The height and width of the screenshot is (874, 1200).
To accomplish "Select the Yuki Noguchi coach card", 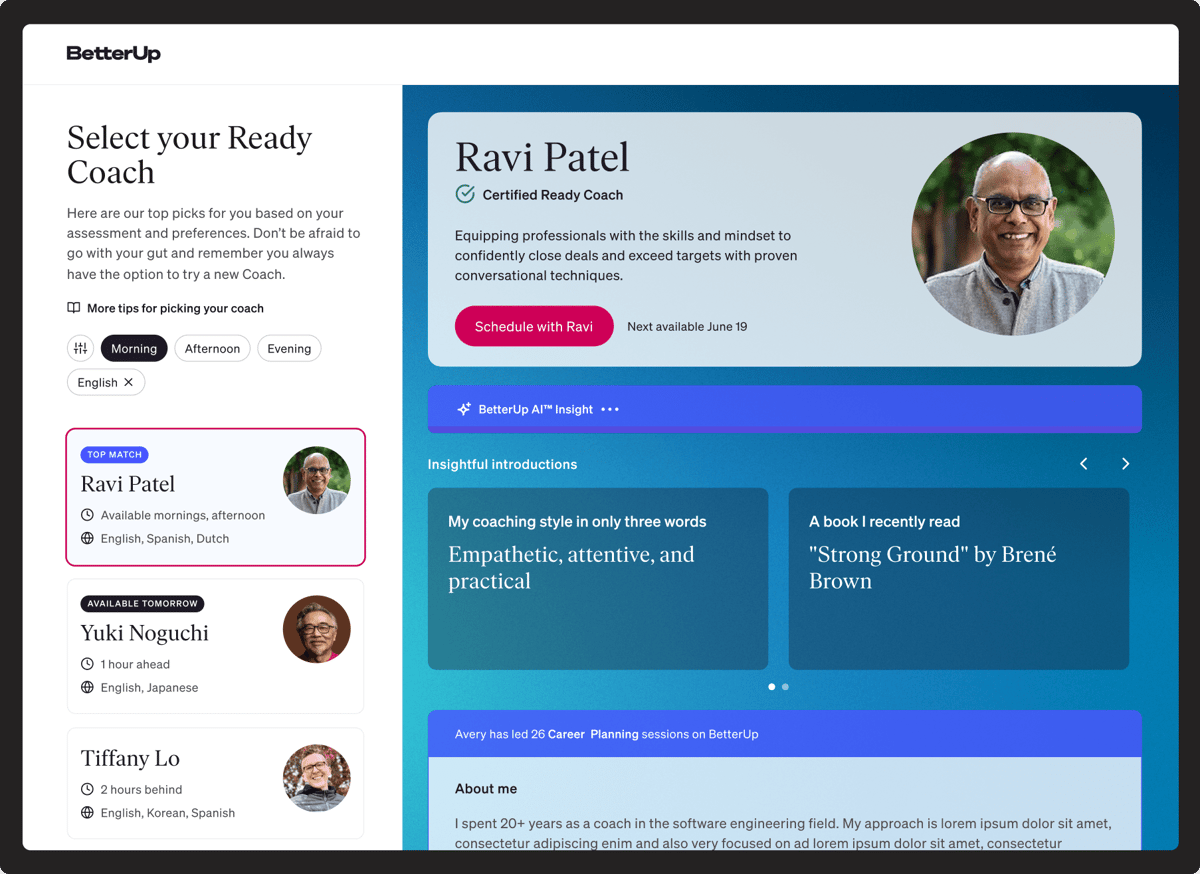I will pos(215,645).
